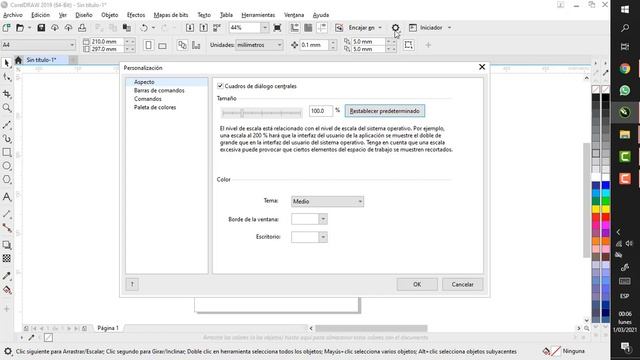Select the Rectangle tool
Image resolution: width=640 pixels, height=360 pixels.
click(7, 152)
